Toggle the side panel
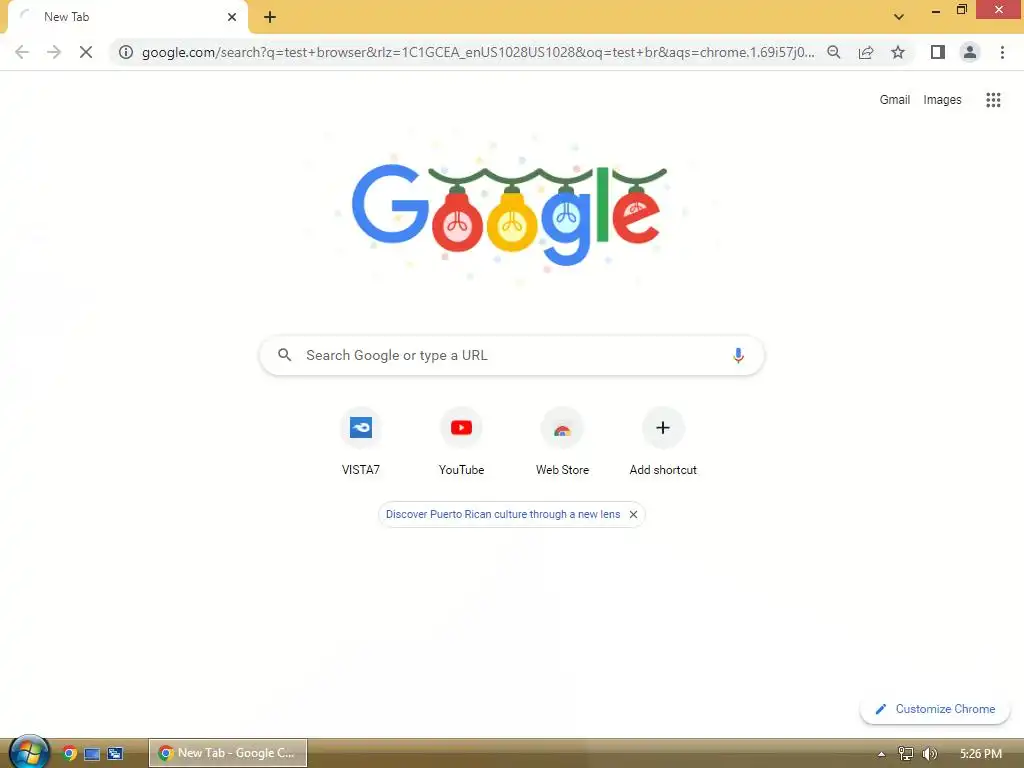The image size is (1024, 768). (938, 52)
